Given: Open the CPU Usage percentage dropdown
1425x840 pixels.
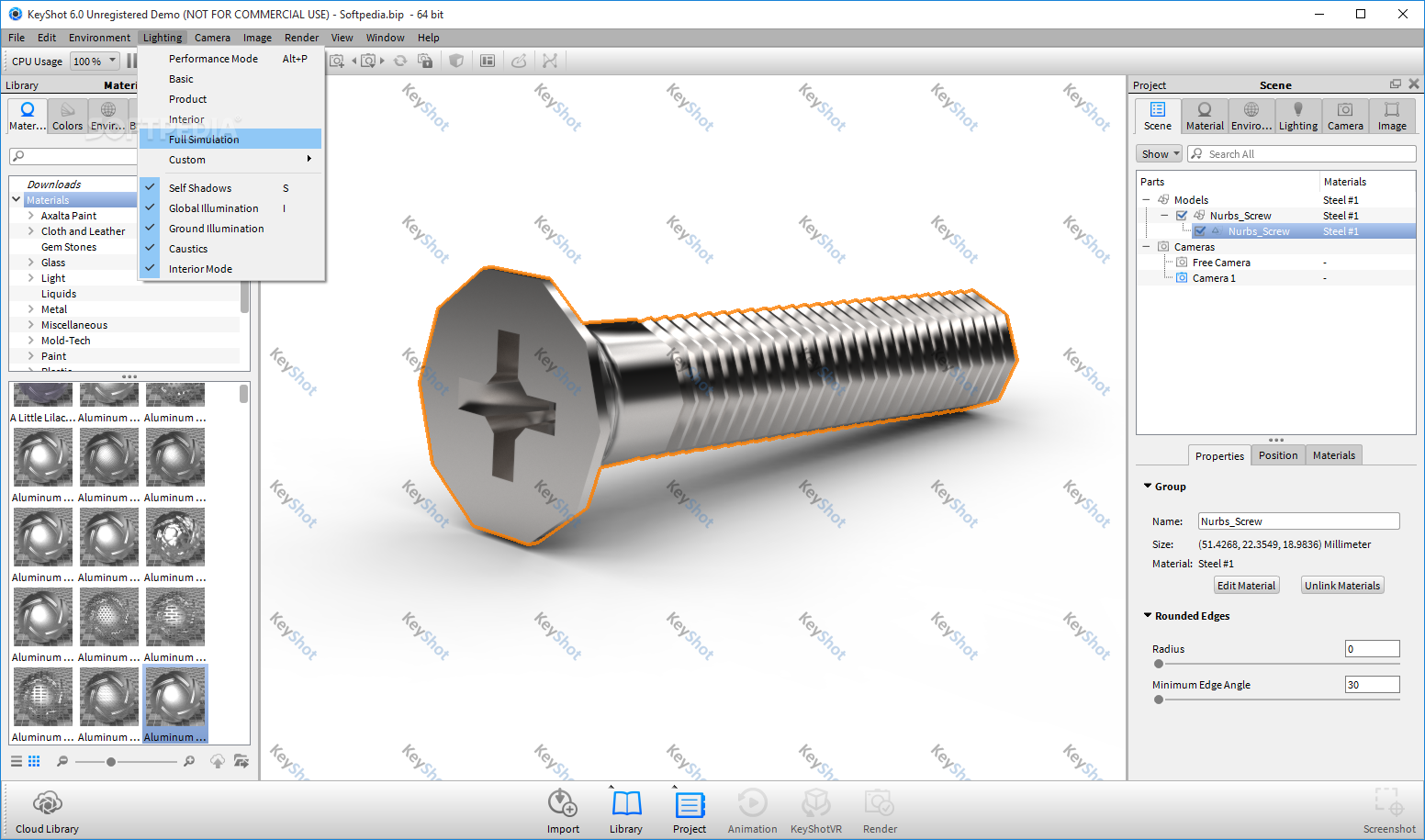Looking at the screenshot, I should (x=95, y=62).
